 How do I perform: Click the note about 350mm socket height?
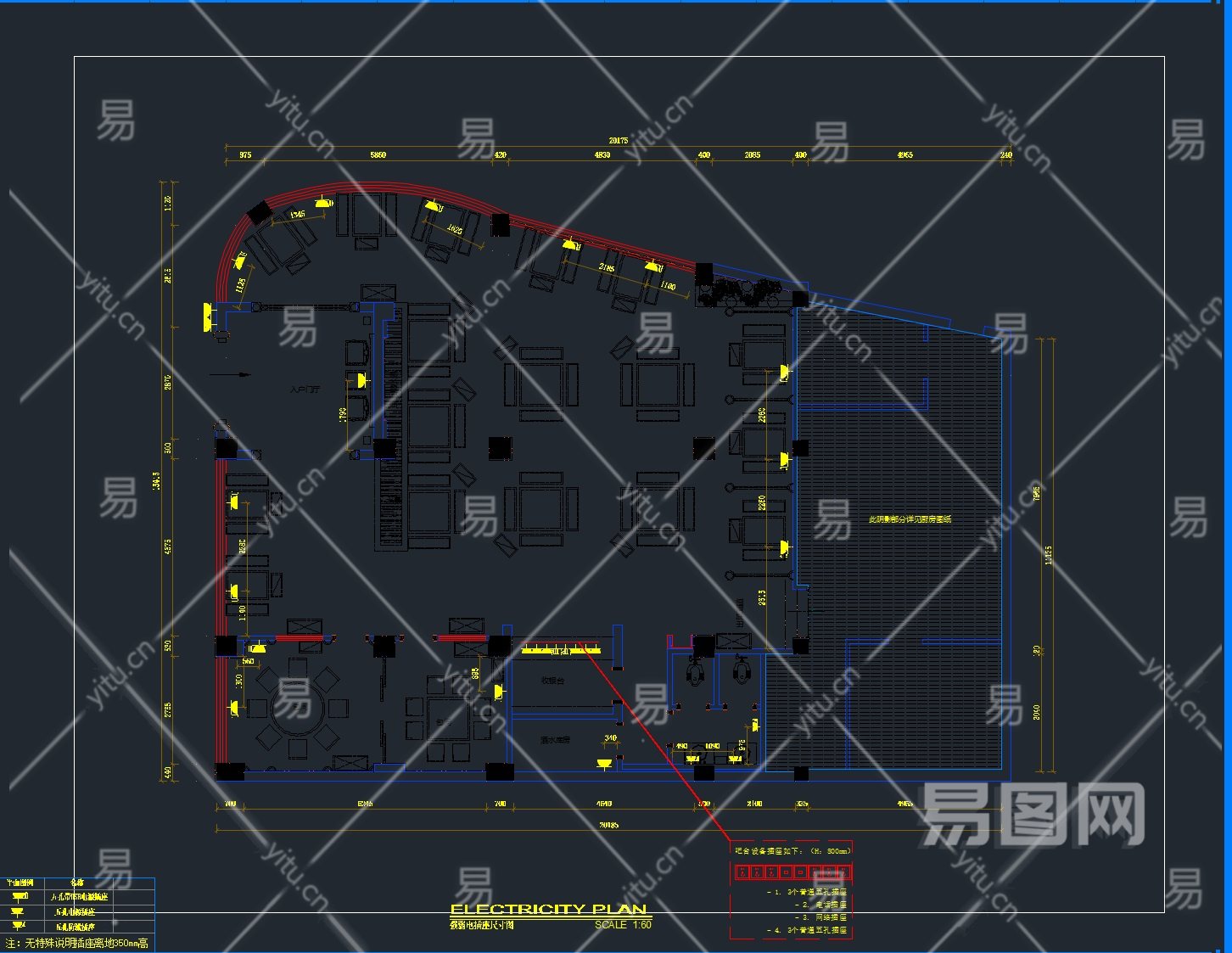click(x=77, y=943)
